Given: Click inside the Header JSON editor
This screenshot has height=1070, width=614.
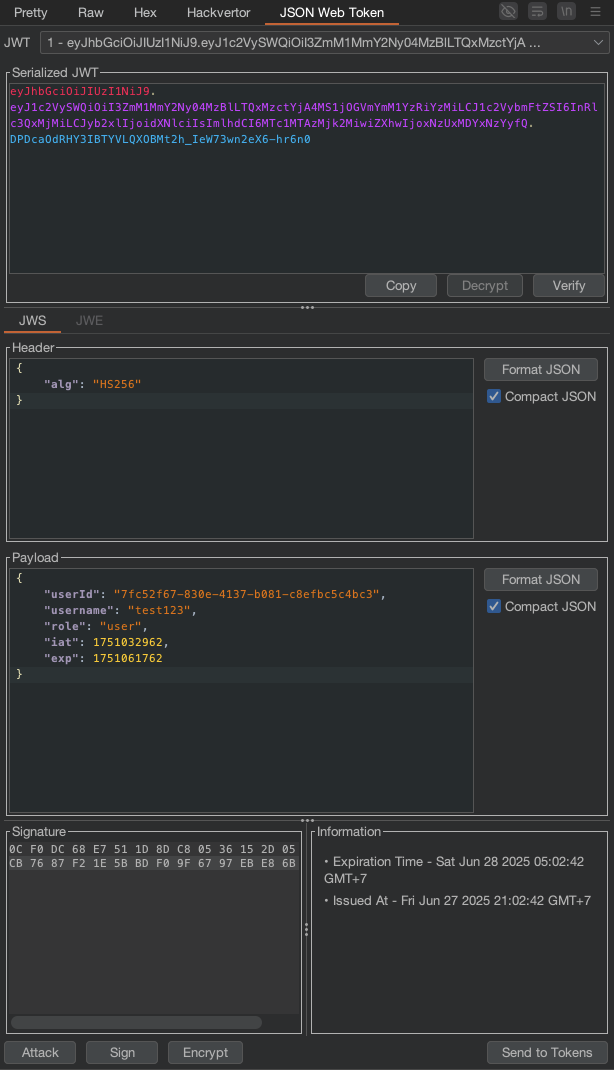Looking at the screenshot, I should click(241, 448).
